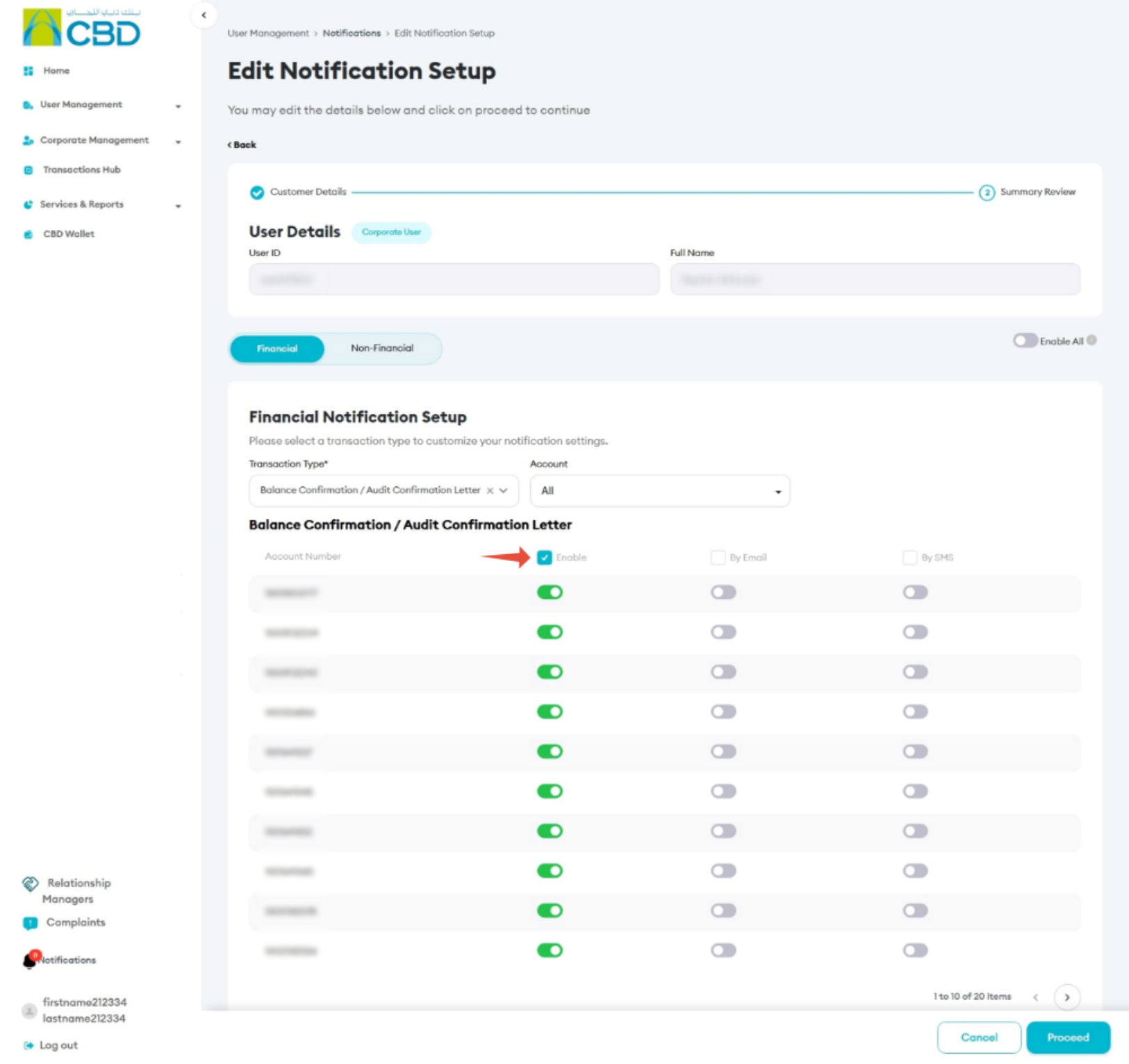This screenshot has width=1129, height=1064.
Task: Go to next page of items
Action: click(1067, 997)
